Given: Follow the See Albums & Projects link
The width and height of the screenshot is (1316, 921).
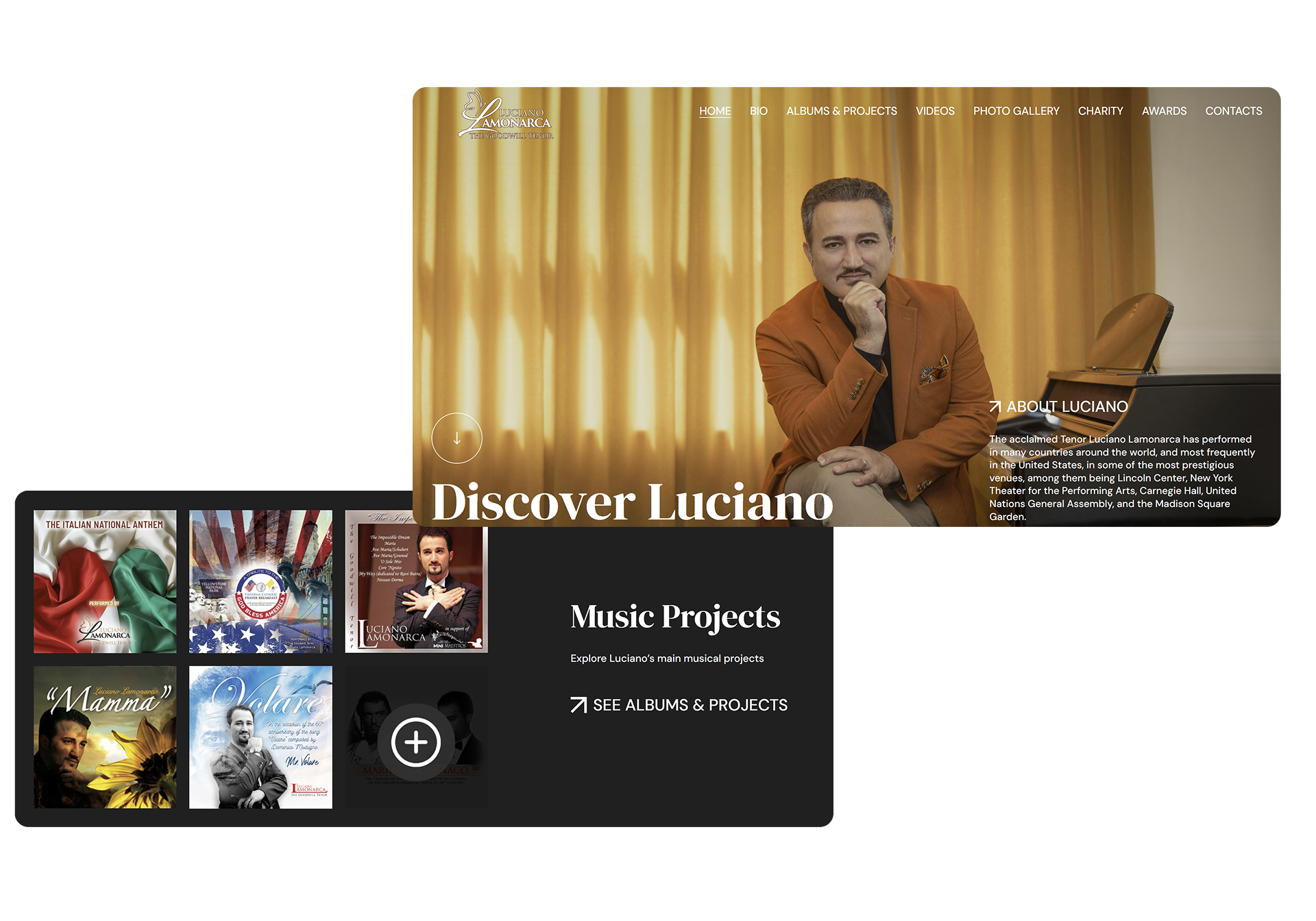Looking at the screenshot, I should pos(690,705).
